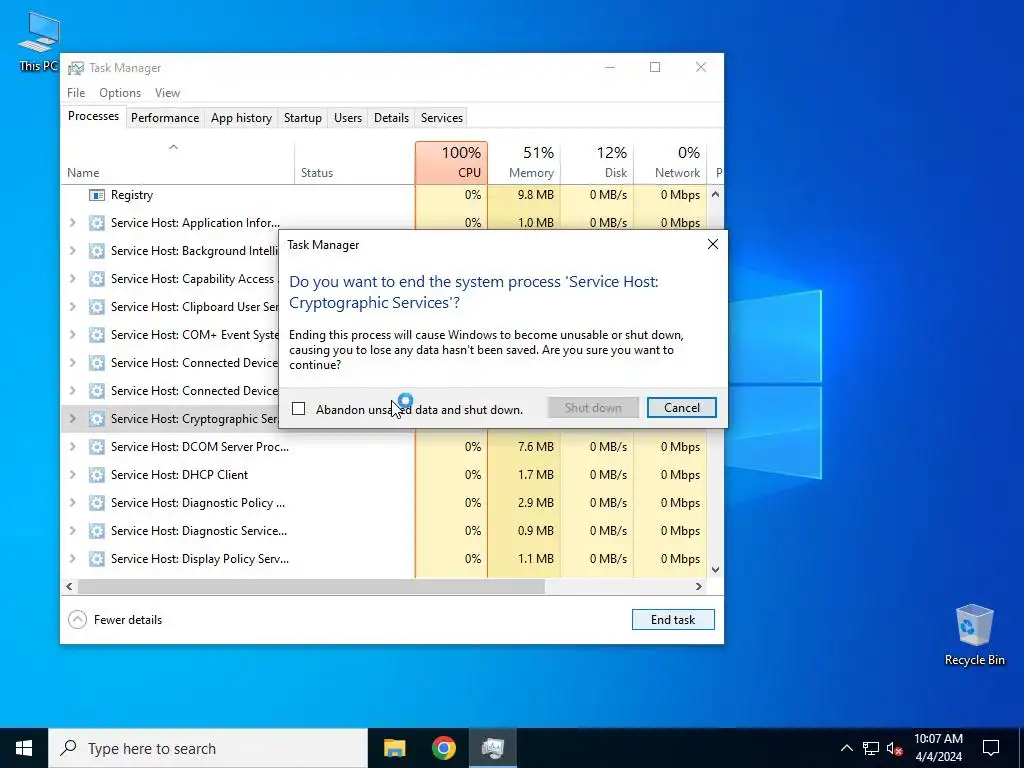Open Google Chrome from the taskbar
1024x768 pixels.
coord(443,748)
